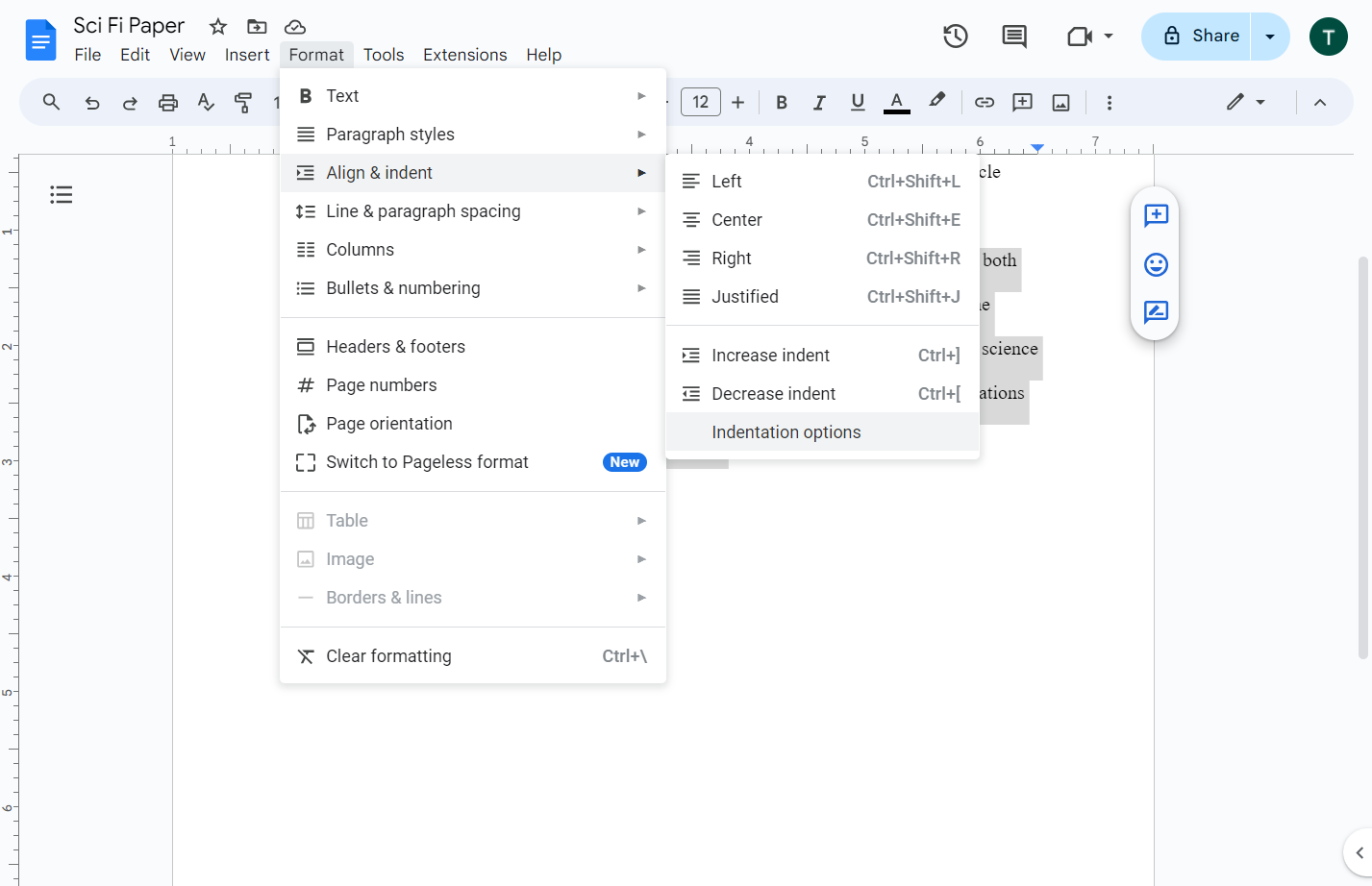The width and height of the screenshot is (1372, 886).
Task: Toggle italic formatting
Action: (819, 102)
